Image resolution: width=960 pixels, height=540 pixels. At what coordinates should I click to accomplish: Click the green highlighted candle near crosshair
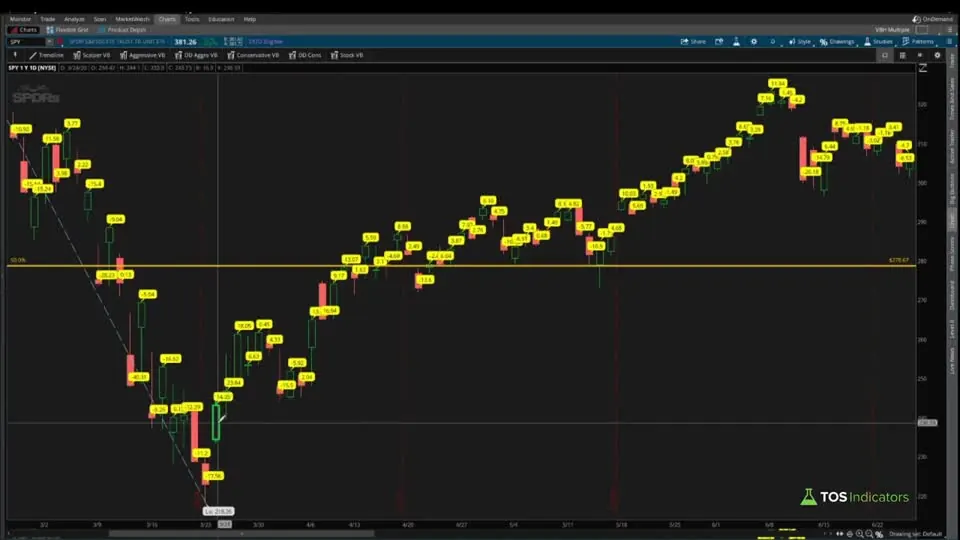click(x=216, y=422)
